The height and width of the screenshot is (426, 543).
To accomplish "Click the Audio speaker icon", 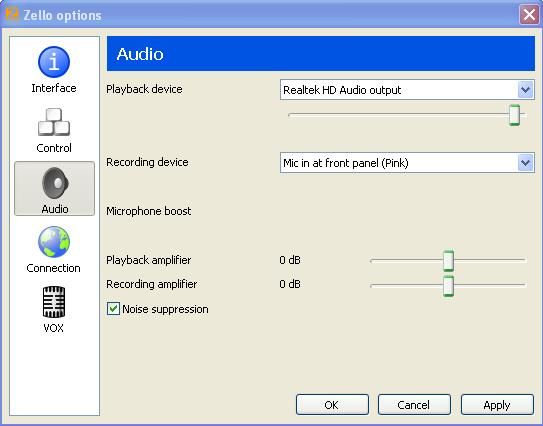I will point(55,183).
